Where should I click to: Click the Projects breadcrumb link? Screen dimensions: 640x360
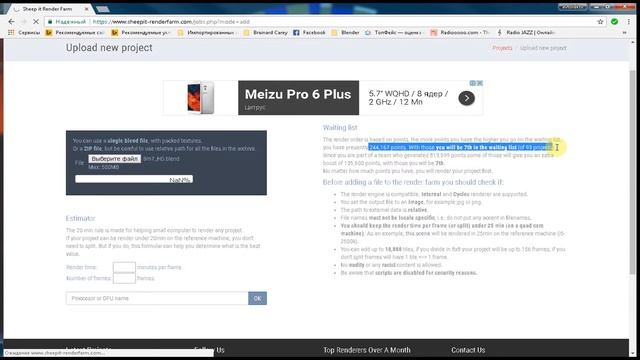(502, 48)
